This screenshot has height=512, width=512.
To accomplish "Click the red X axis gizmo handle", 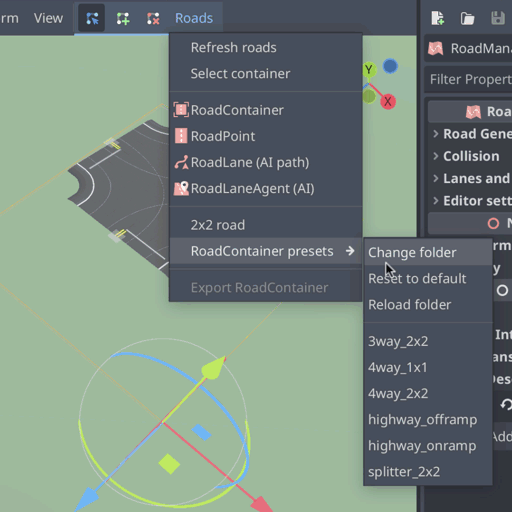I will 388,101.
